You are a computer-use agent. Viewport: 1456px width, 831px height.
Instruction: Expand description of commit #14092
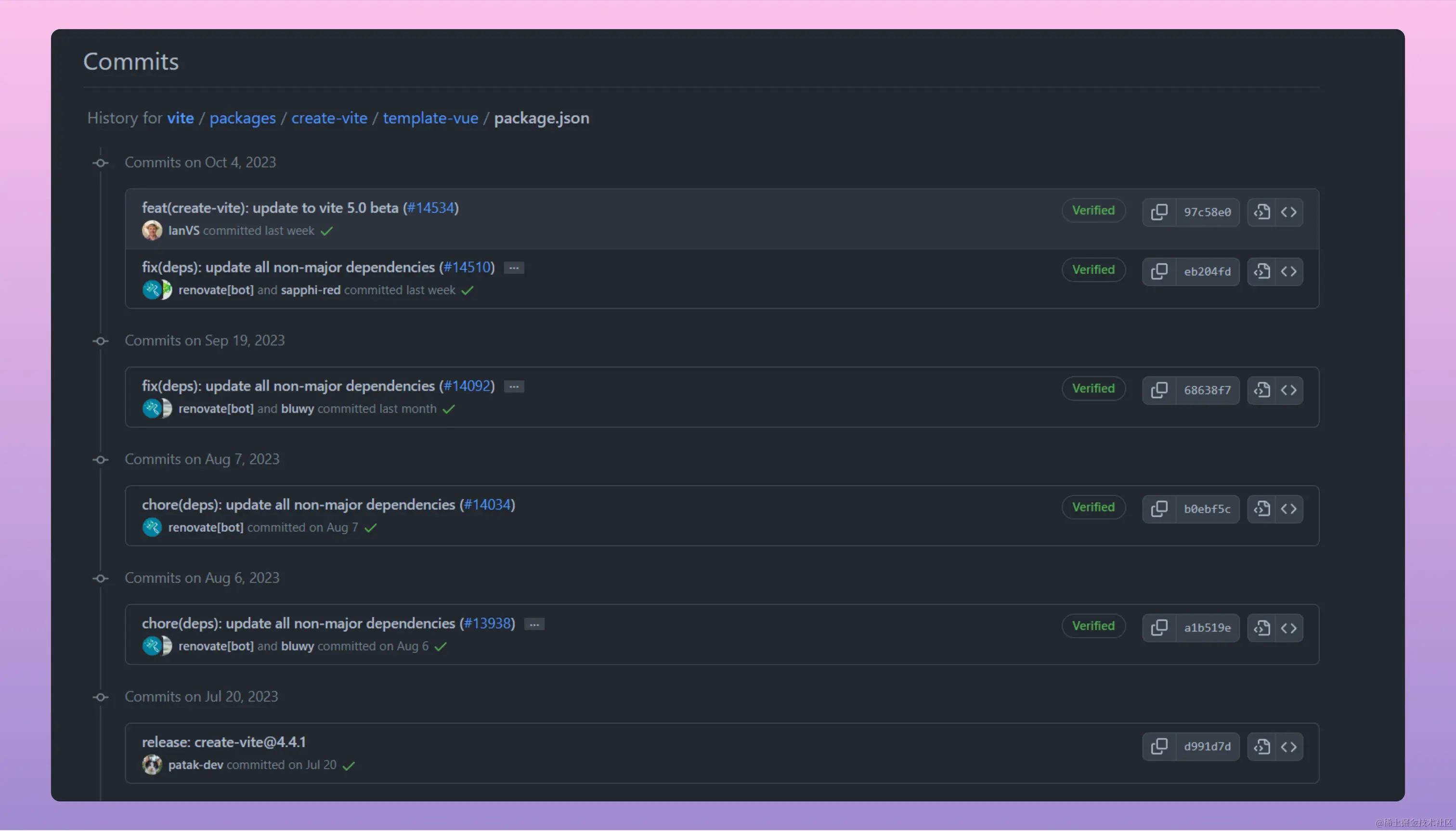coord(514,387)
